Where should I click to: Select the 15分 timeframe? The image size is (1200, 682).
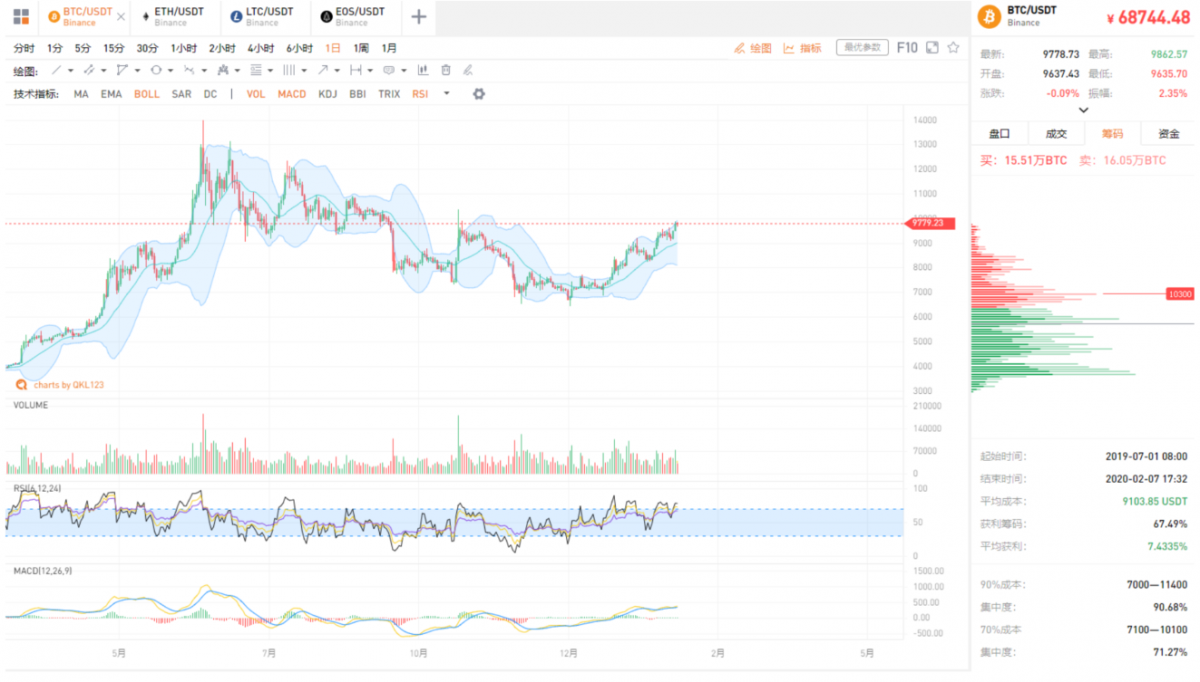pos(114,48)
